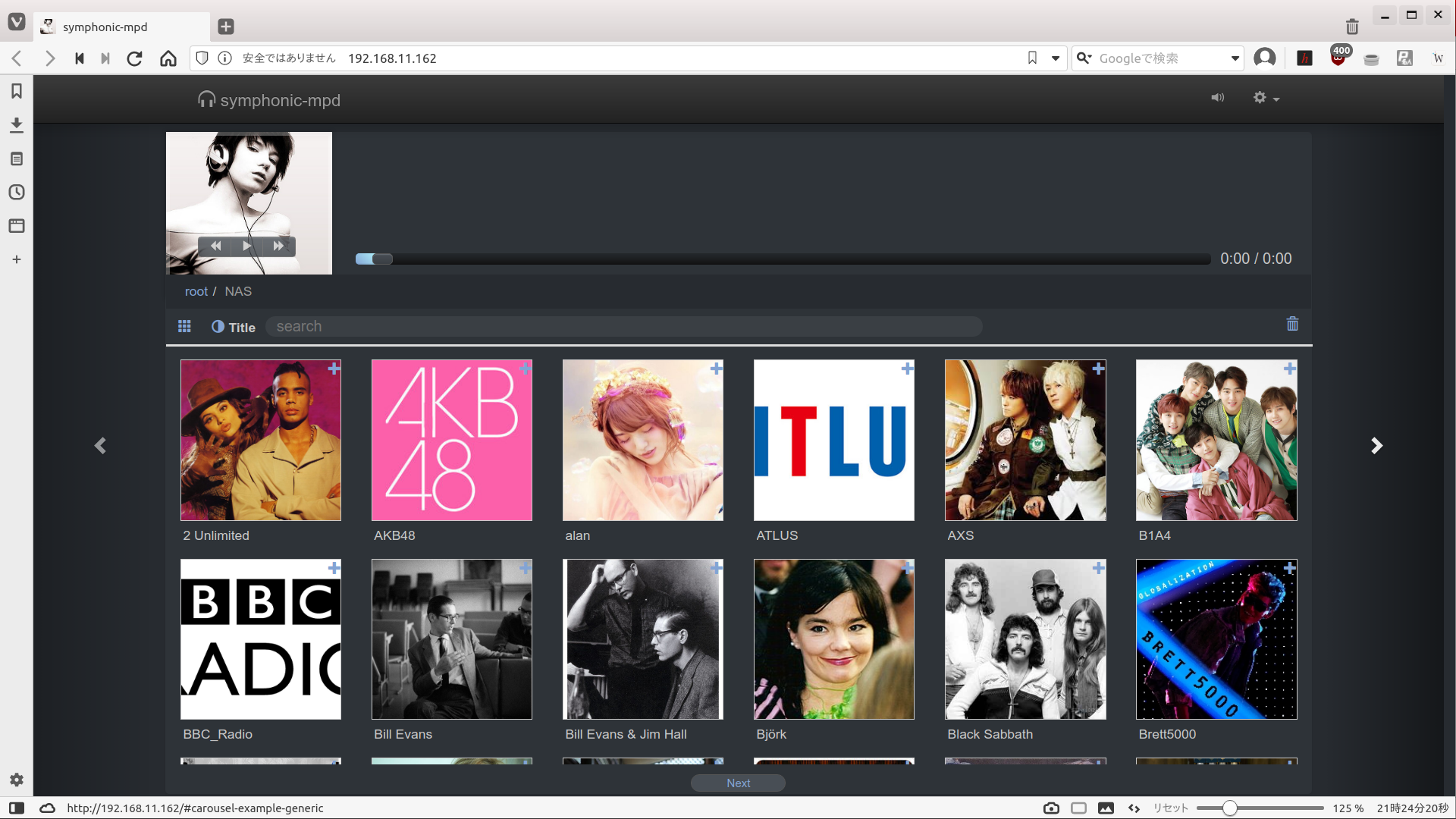The width and height of the screenshot is (1456, 819).
Task: Skip to the next track
Action: (278, 246)
